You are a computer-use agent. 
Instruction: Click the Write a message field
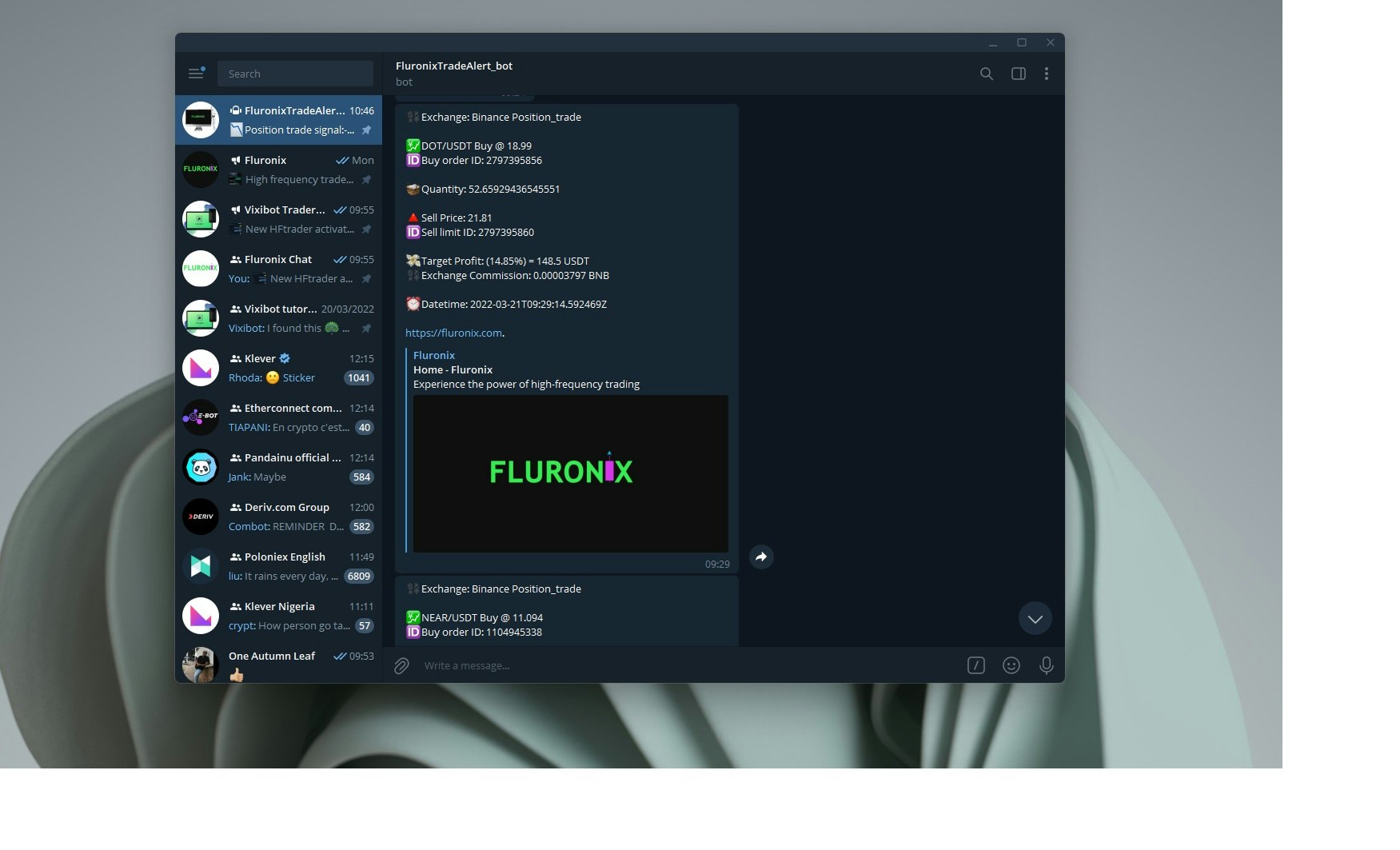click(x=560, y=665)
